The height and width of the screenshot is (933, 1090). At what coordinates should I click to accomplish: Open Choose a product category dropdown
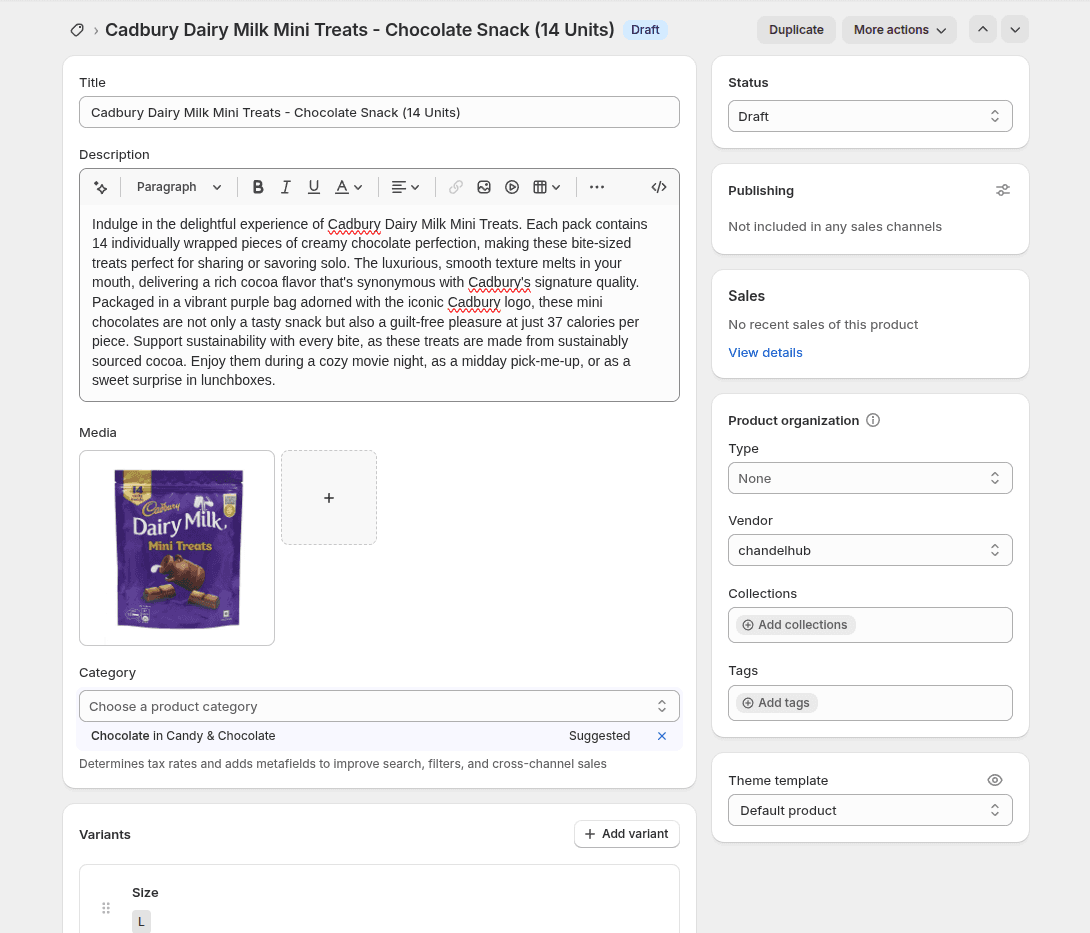[x=380, y=706]
